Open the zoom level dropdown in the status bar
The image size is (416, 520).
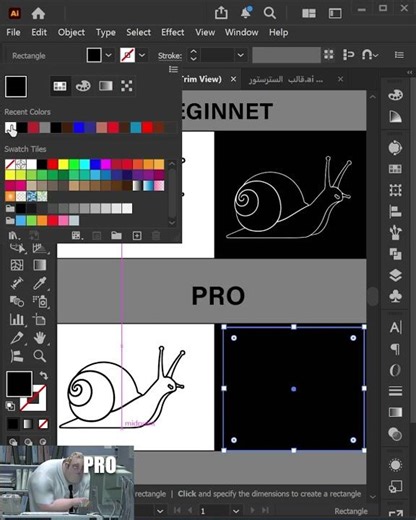coord(160,511)
